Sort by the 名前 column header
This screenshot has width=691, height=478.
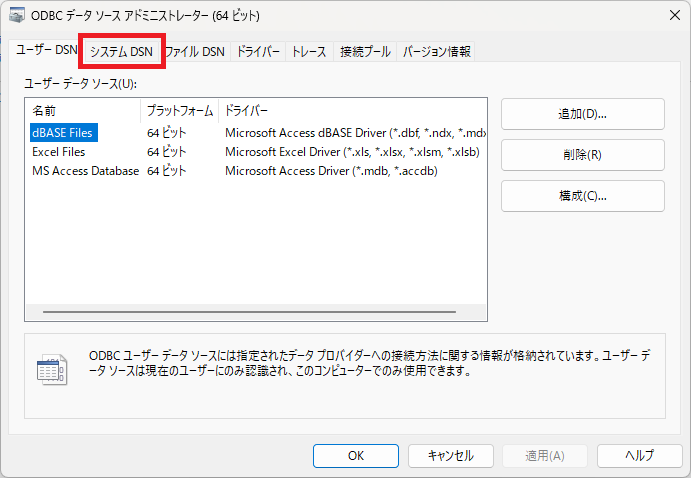(83, 111)
